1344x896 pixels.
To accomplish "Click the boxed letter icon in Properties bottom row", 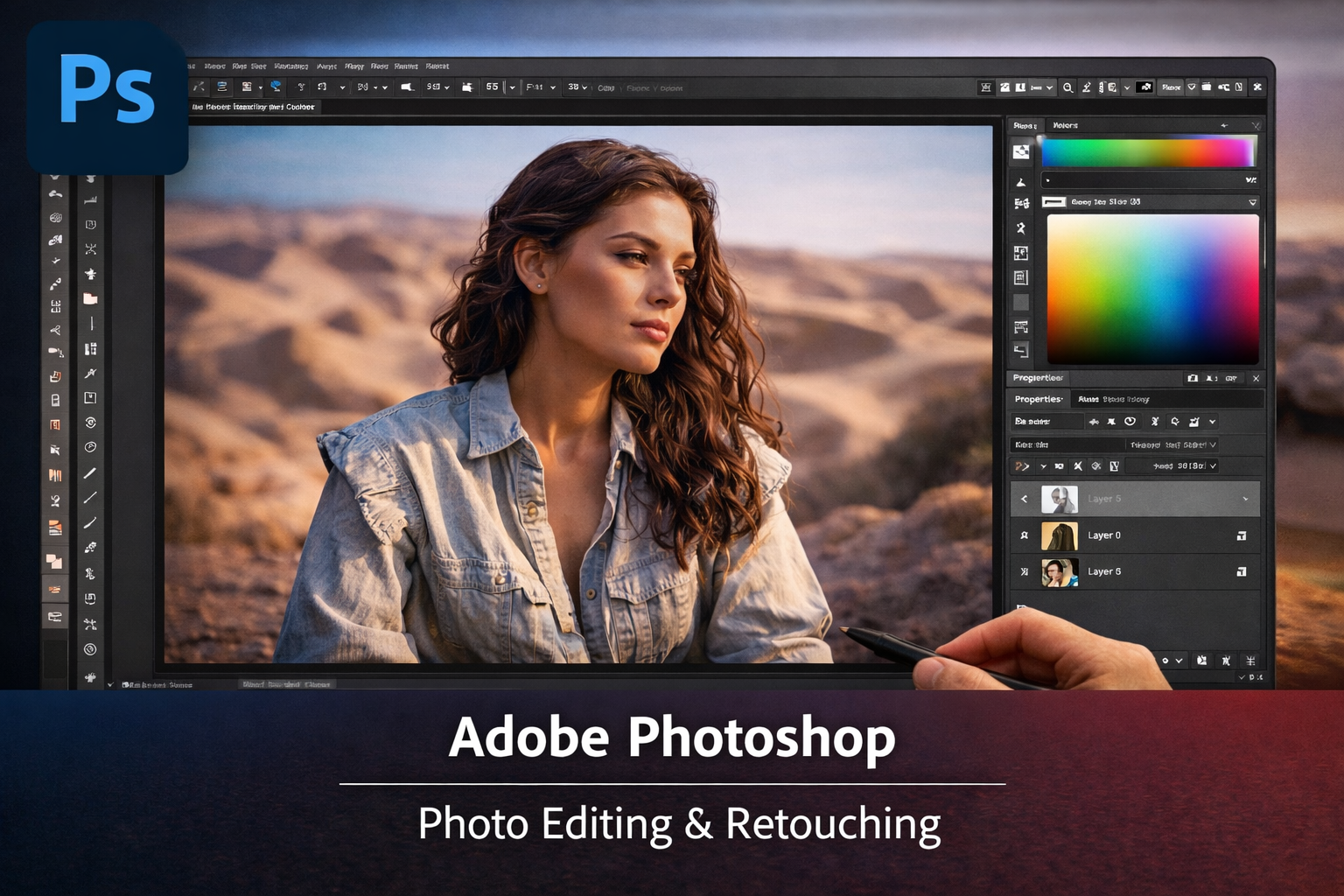I will pos(1114,466).
